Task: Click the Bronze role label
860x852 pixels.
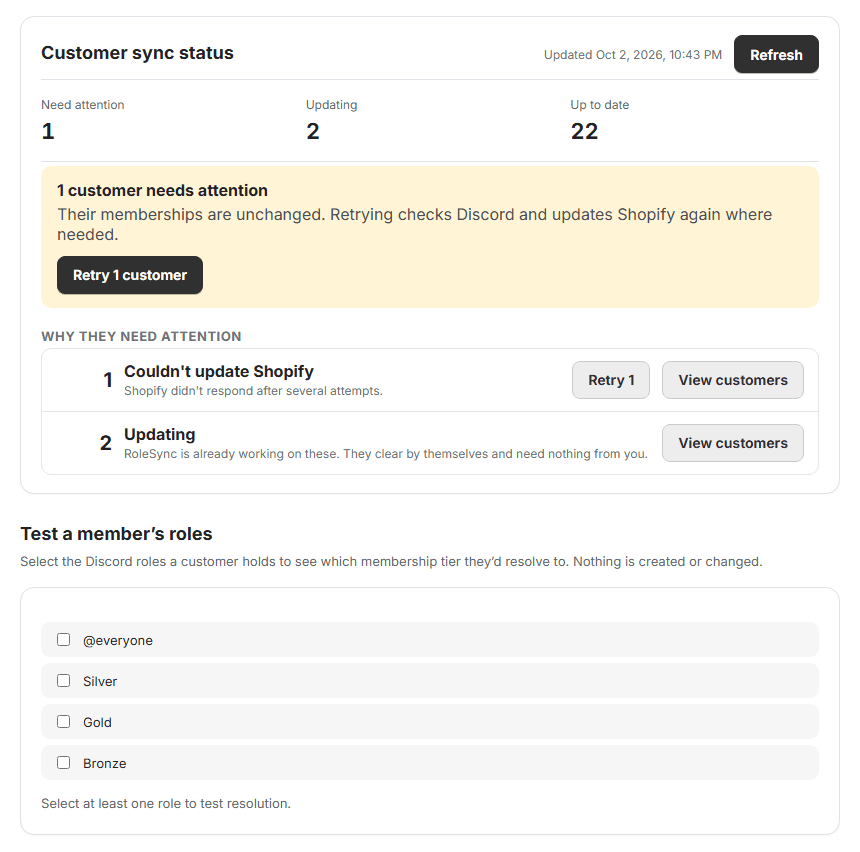Action: click(105, 763)
